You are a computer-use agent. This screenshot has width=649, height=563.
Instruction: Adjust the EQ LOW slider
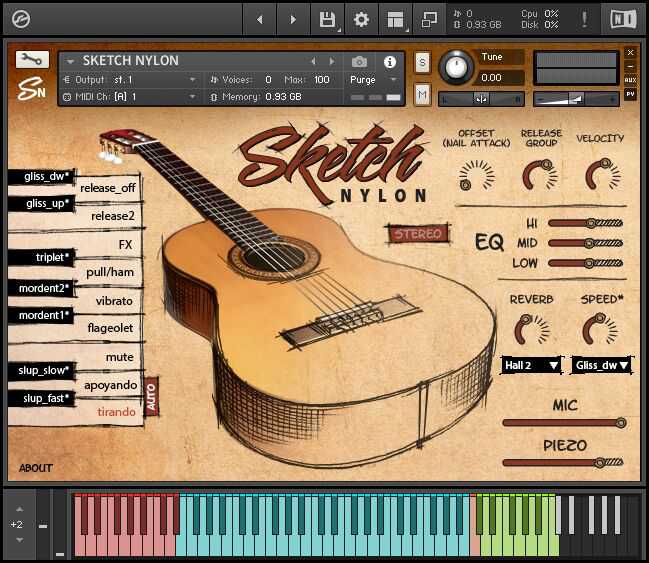(x=585, y=263)
